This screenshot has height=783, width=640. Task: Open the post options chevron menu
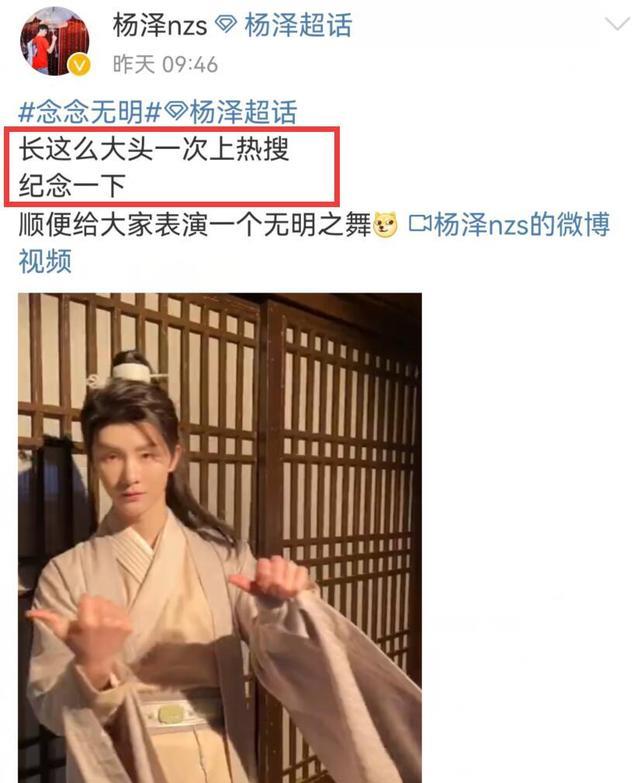618,23
